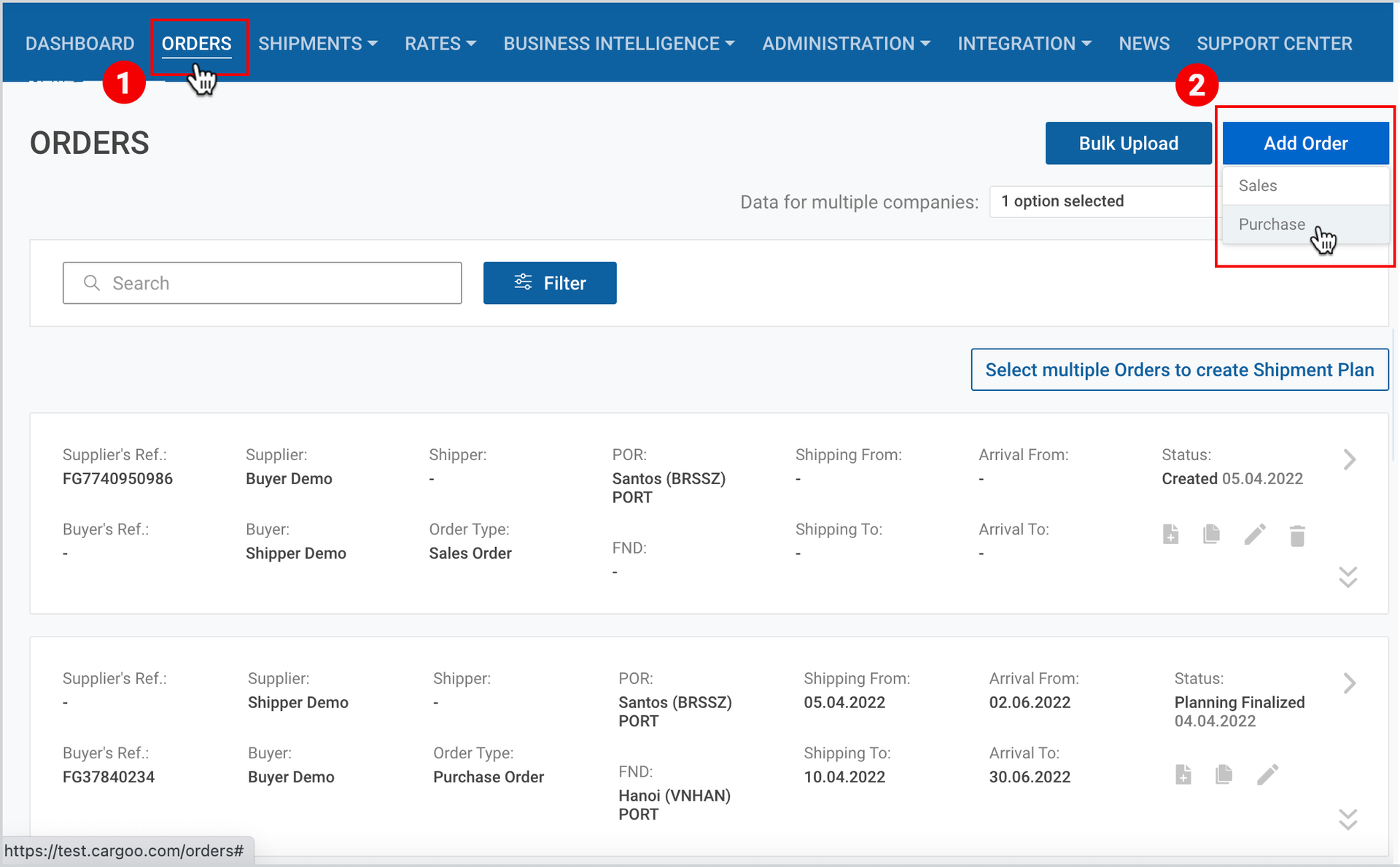This screenshot has height=867, width=1400.
Task: Copy the FG37840234 order
Action: pos(1224,774)
